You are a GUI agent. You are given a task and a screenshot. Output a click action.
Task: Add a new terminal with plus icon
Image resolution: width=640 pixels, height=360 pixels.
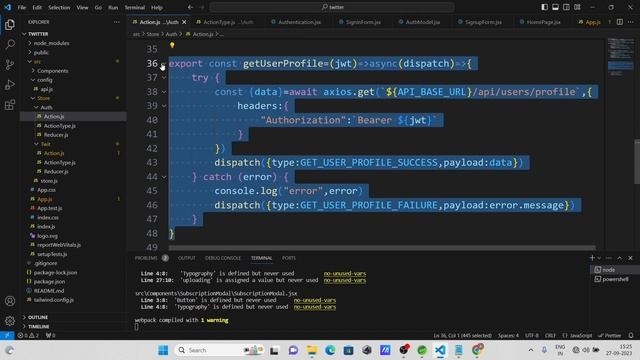point(592,258)
